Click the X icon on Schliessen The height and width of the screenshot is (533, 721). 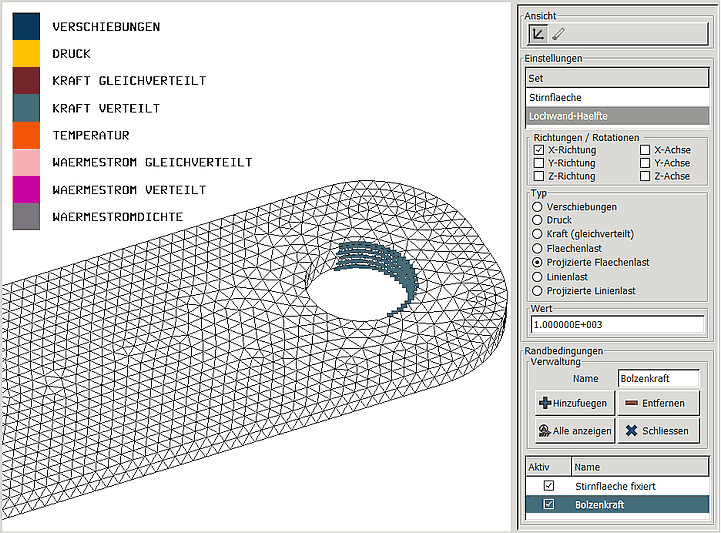click(x=631, y=431)
